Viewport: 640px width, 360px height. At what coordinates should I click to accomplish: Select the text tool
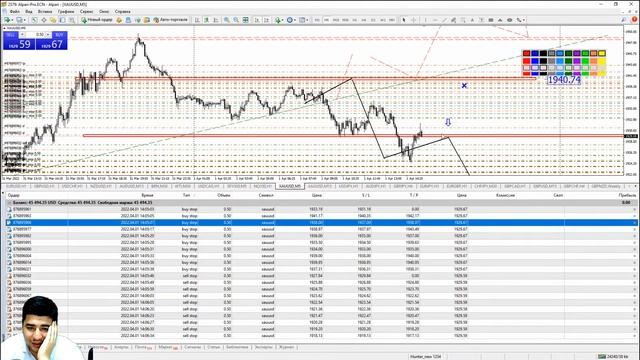(x=472, y=20)
